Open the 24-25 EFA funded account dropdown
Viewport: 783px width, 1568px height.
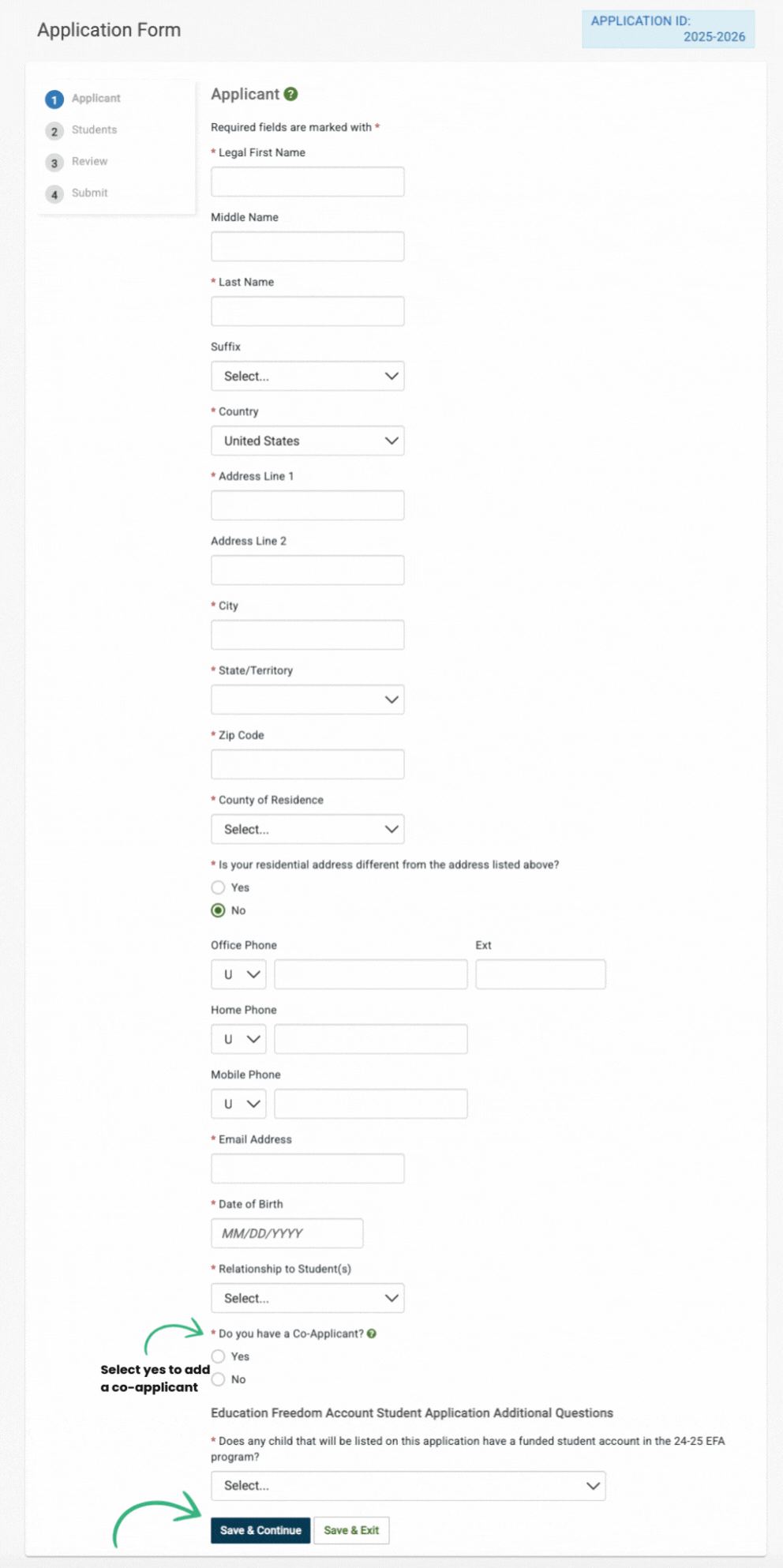click(409, 1486)
